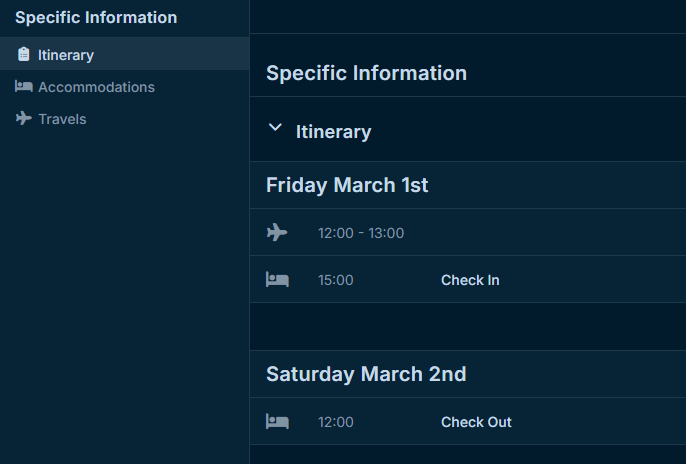Image resolution: width=686 pixels, height=464 pixels.
Task: Click the clipboard icon beside Itinerary in sidebar
Action: coord(24,54)
